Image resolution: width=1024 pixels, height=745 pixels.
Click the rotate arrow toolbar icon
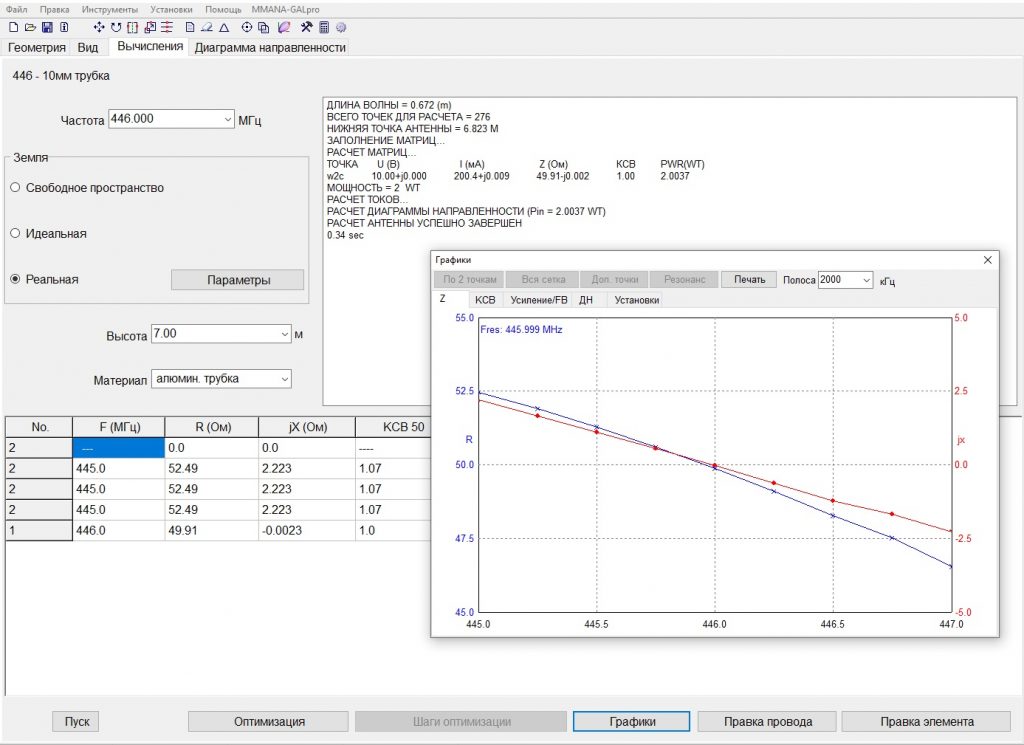(x=115, y=27)
